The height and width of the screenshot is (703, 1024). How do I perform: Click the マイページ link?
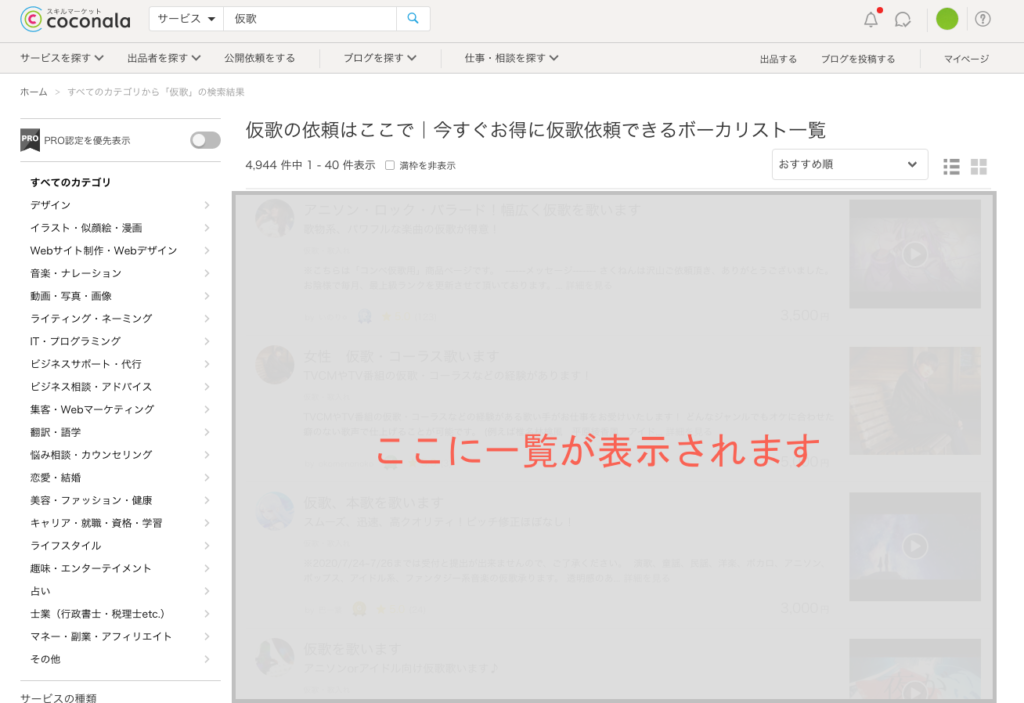click(x=966, y=59)
